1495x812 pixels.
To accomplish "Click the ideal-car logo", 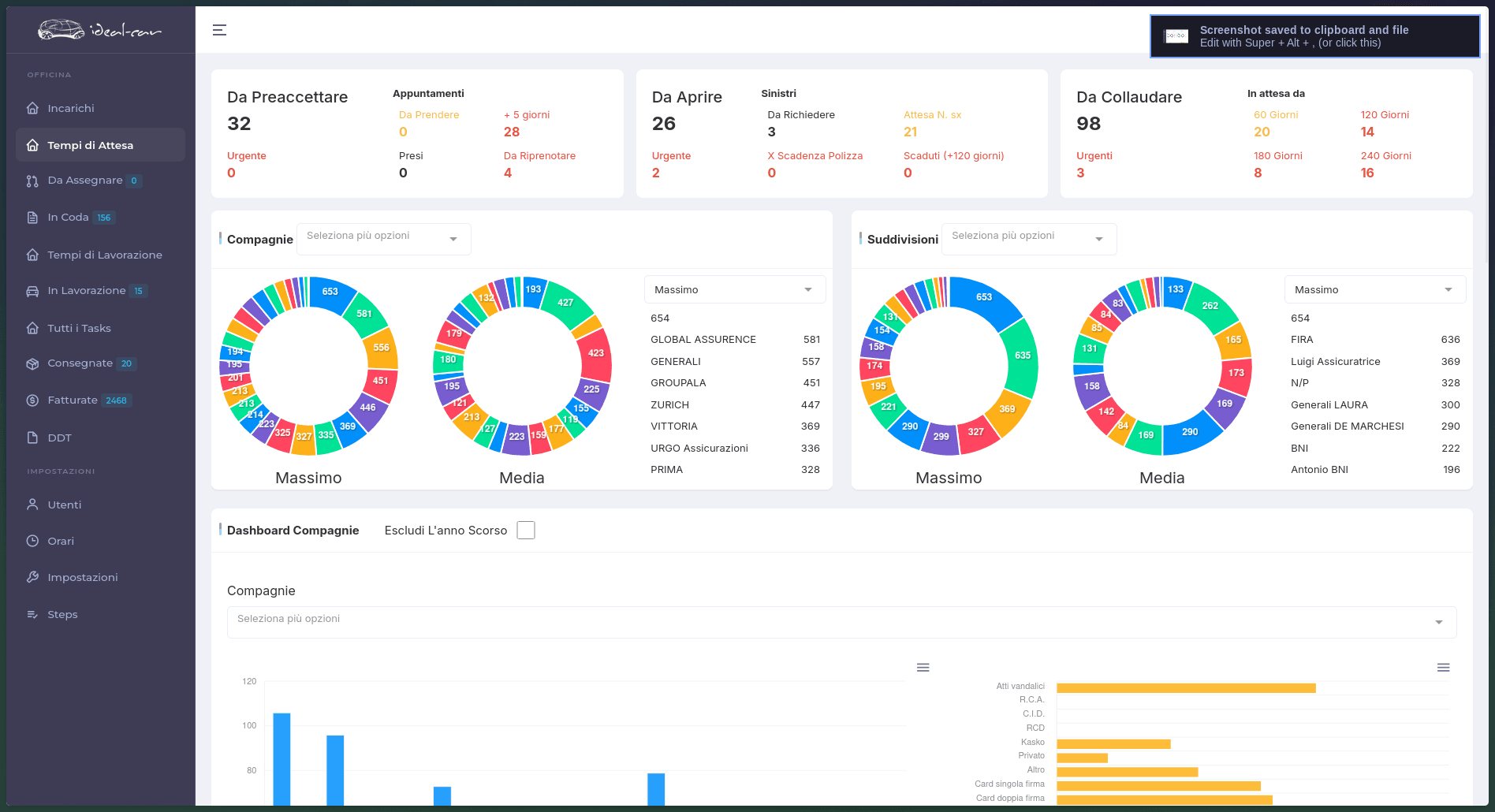I will coord(100,30).
